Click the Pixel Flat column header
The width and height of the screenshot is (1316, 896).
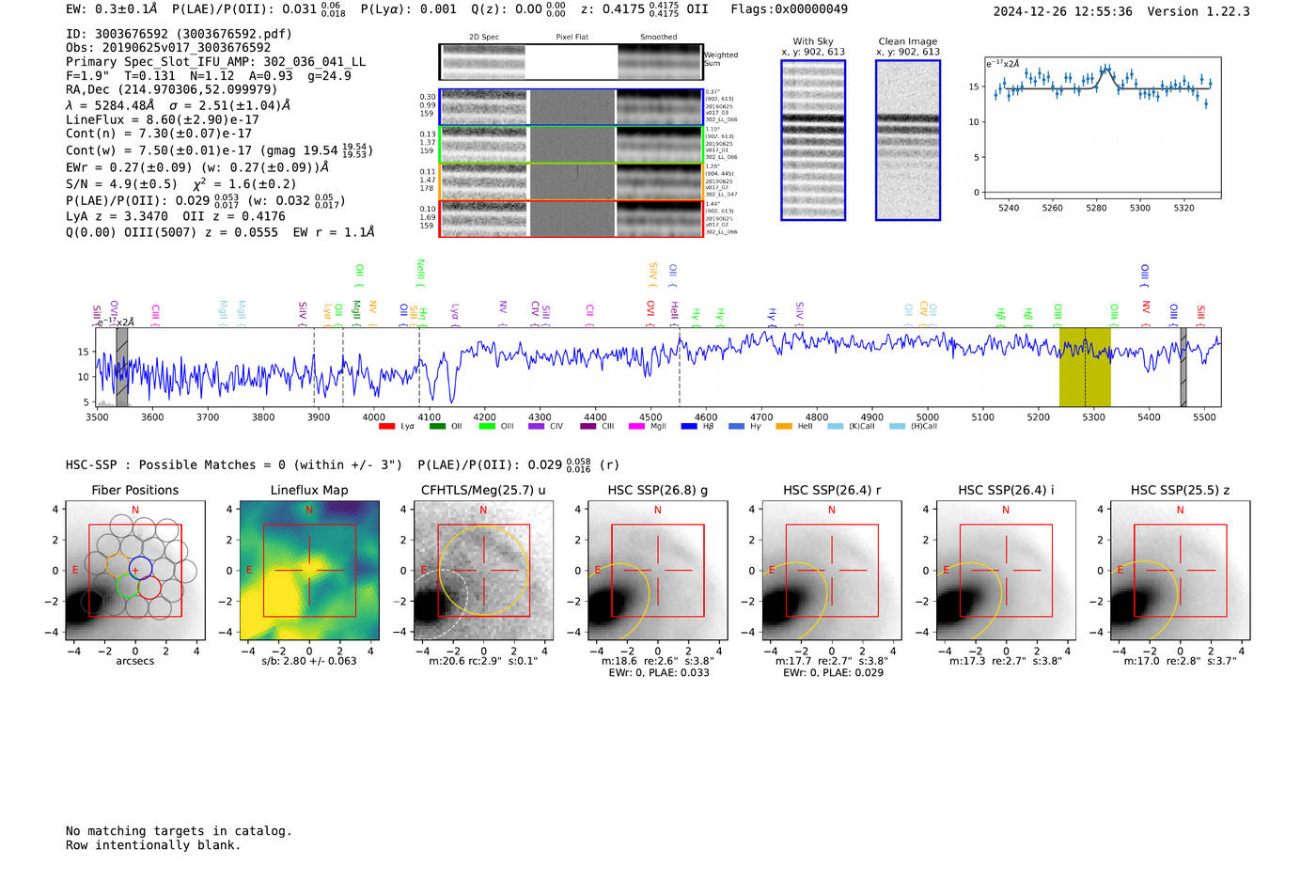[572, 38]
